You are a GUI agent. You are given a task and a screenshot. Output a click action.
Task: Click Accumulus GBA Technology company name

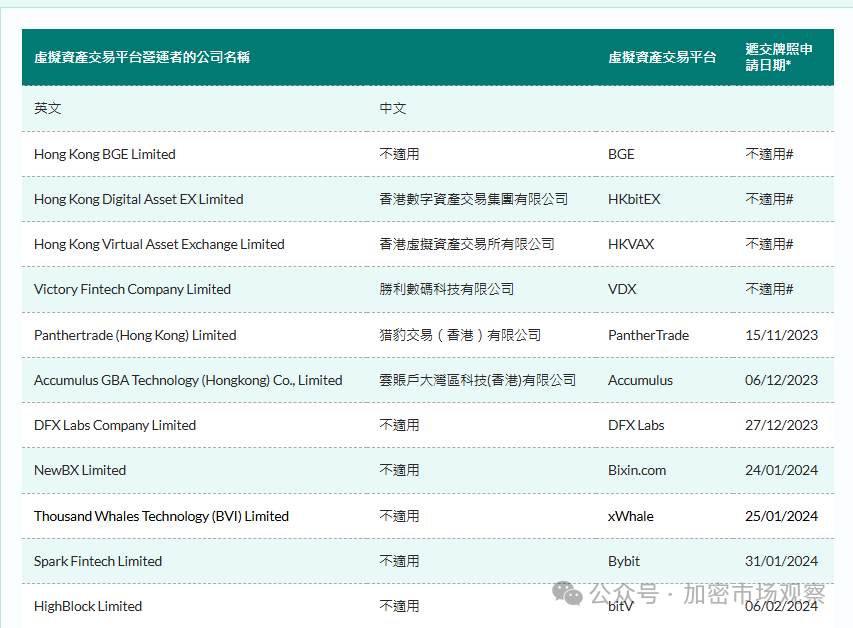coord(188,380)
